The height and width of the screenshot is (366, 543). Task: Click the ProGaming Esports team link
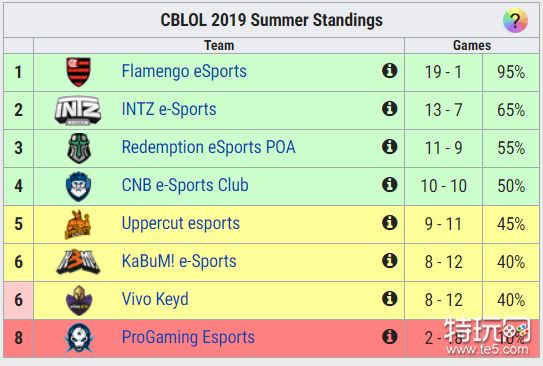point(188,337)
